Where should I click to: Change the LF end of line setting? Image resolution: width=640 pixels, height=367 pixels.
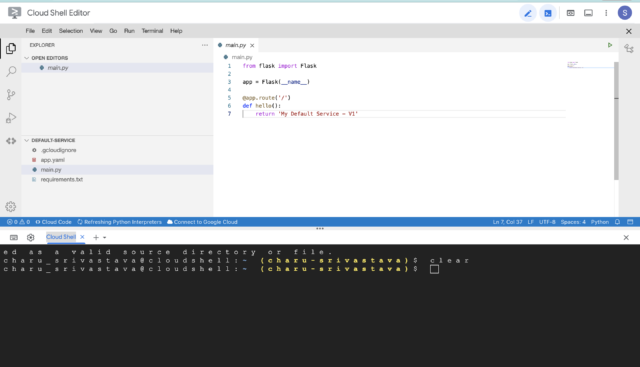[x=531, y=222]
